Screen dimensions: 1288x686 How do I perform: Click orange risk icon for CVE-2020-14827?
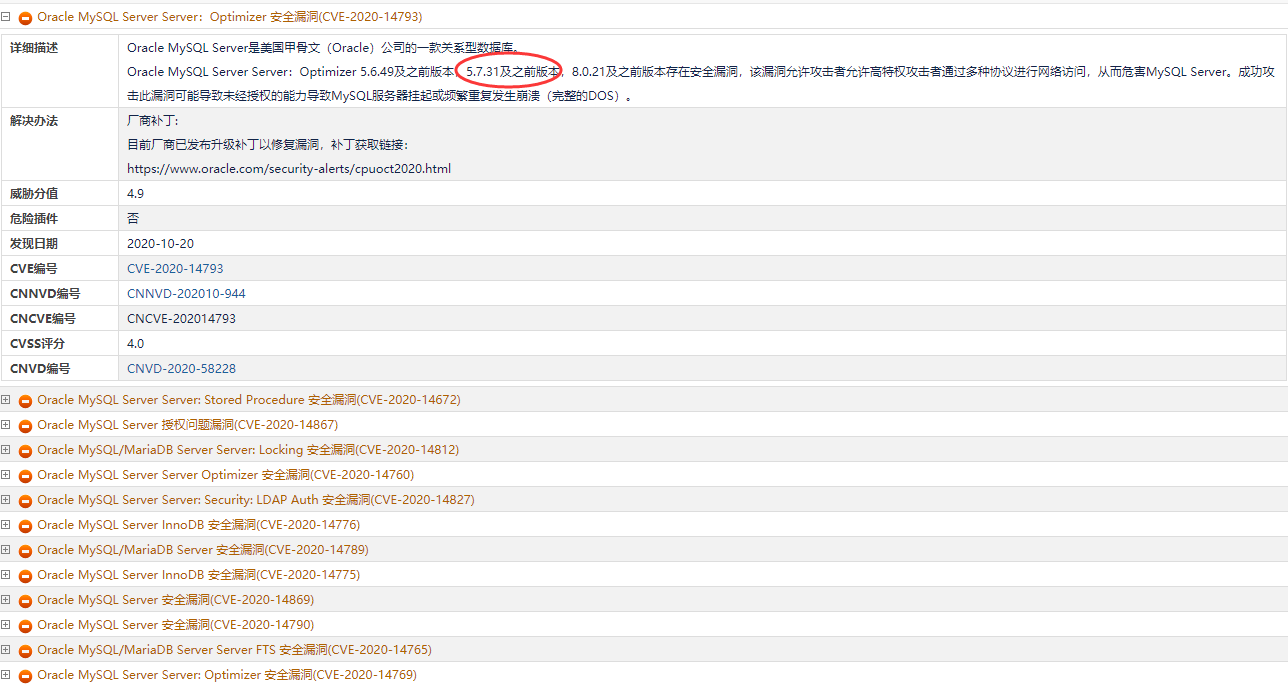tap(26, 501)
